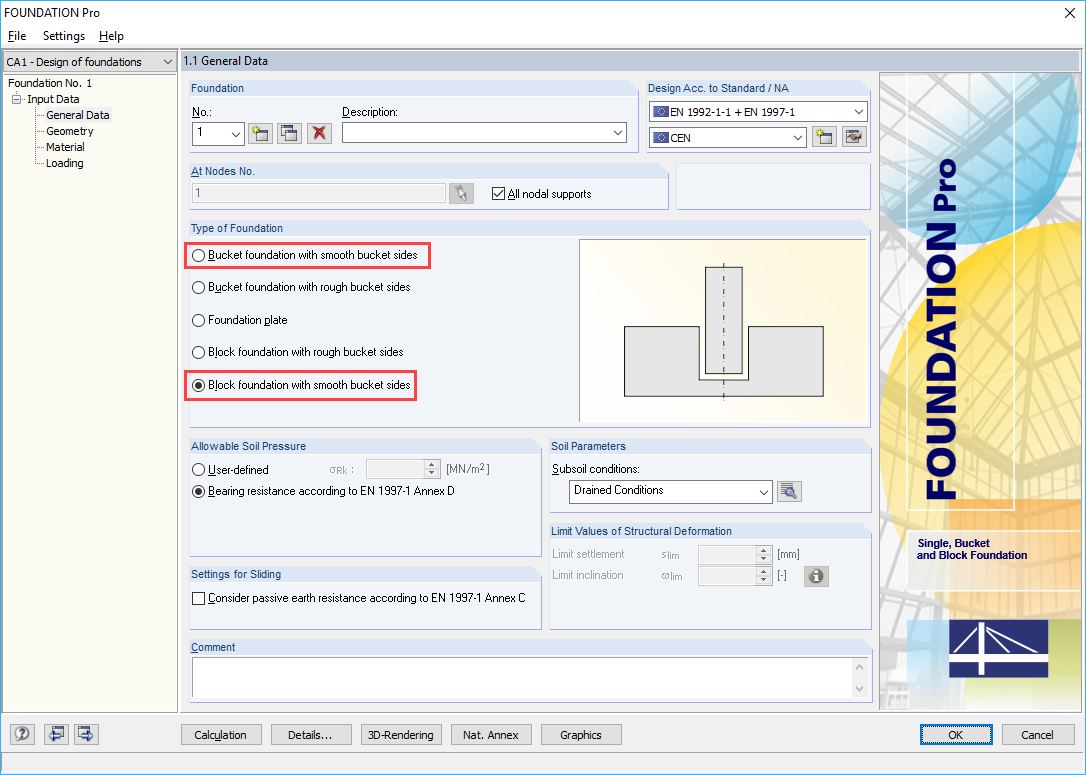Screen dimensions: 1086x775
Task: Open the CA1 - Design of foundations dropdown
Action: coord(89,62)
